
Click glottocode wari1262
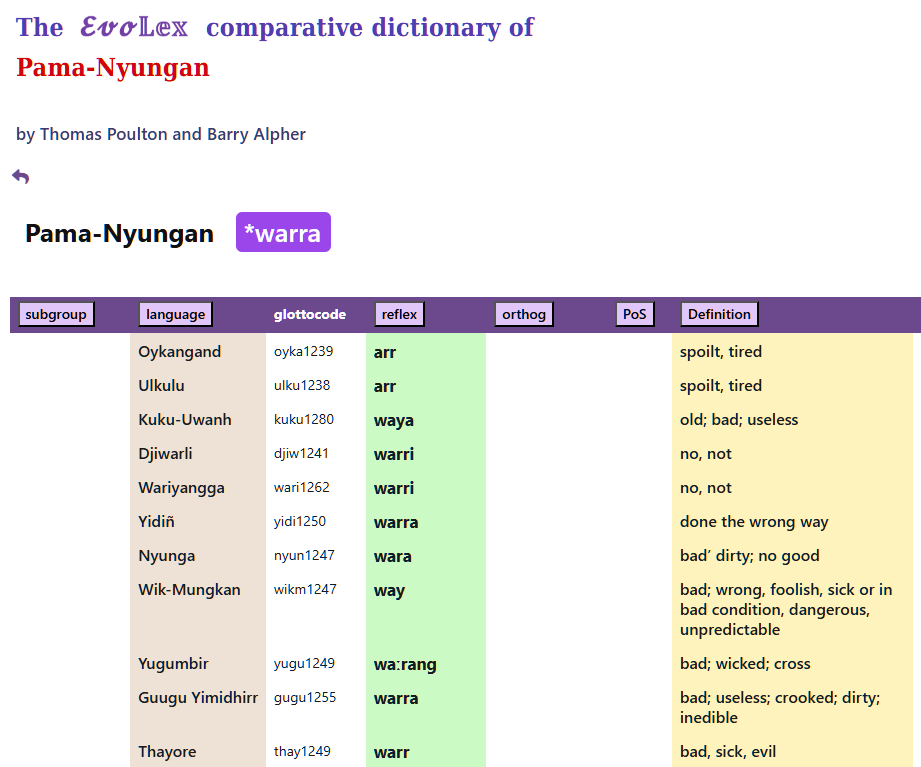click(302, 487)
